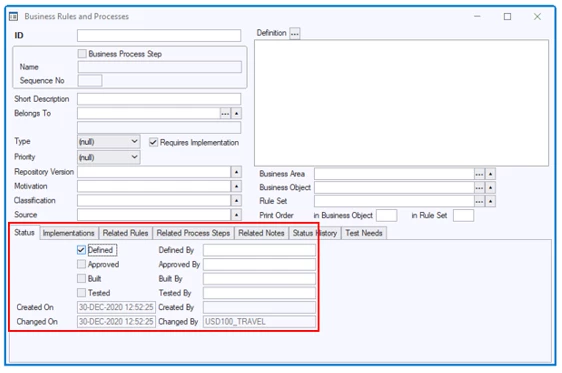Click the Business Object input field
The image size is (562, 373).
point(394,188)
